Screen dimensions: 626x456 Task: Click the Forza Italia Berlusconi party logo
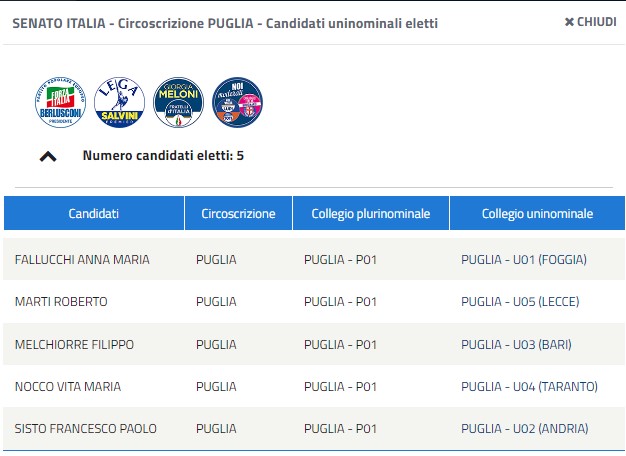click(60, 102)
